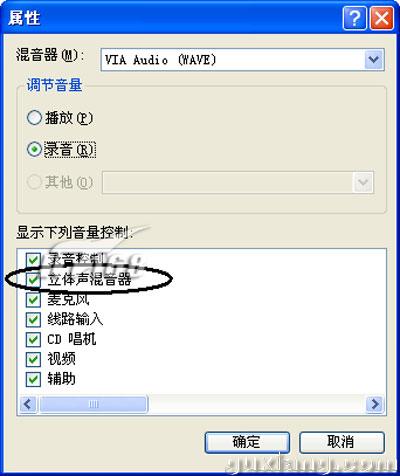Select the 其他 radio button
Screen dimensions: 400x476
[x=34, y=182]
